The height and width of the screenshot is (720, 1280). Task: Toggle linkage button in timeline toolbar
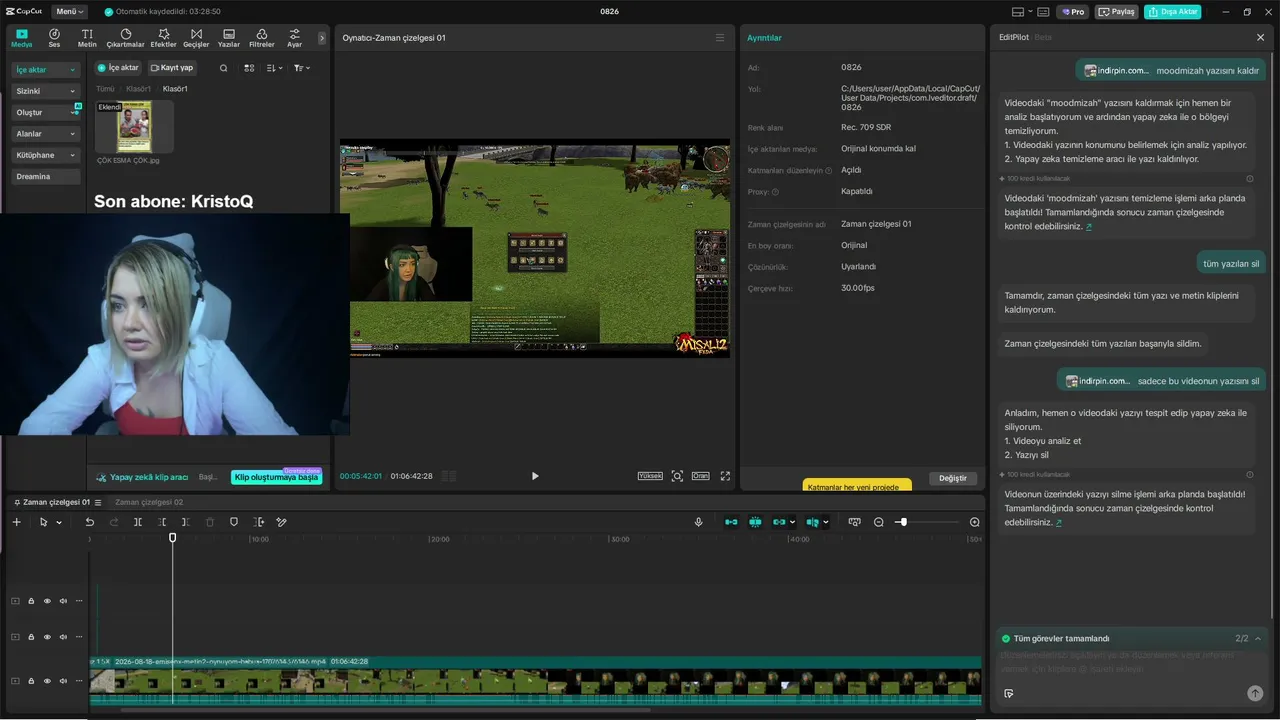tap(780, 522)
